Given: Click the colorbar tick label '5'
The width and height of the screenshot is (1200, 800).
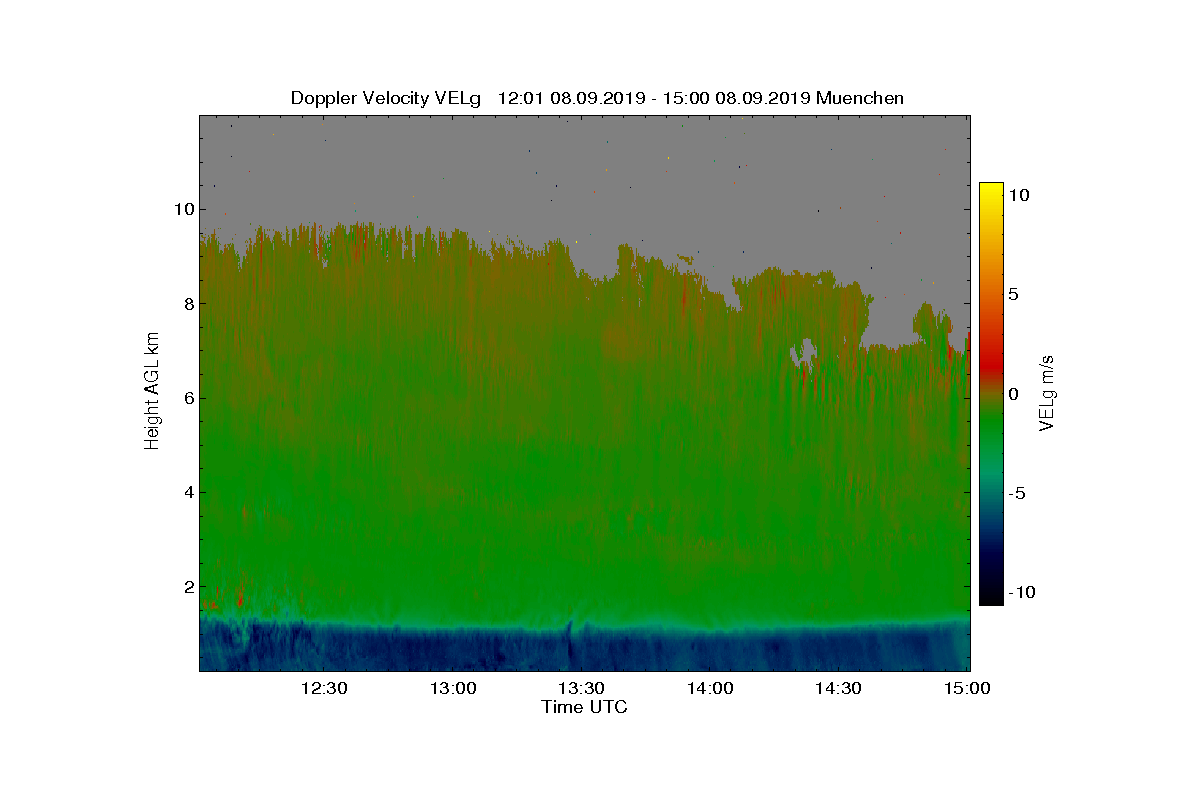Looking at the screenshot, I should click(1012, 295).
